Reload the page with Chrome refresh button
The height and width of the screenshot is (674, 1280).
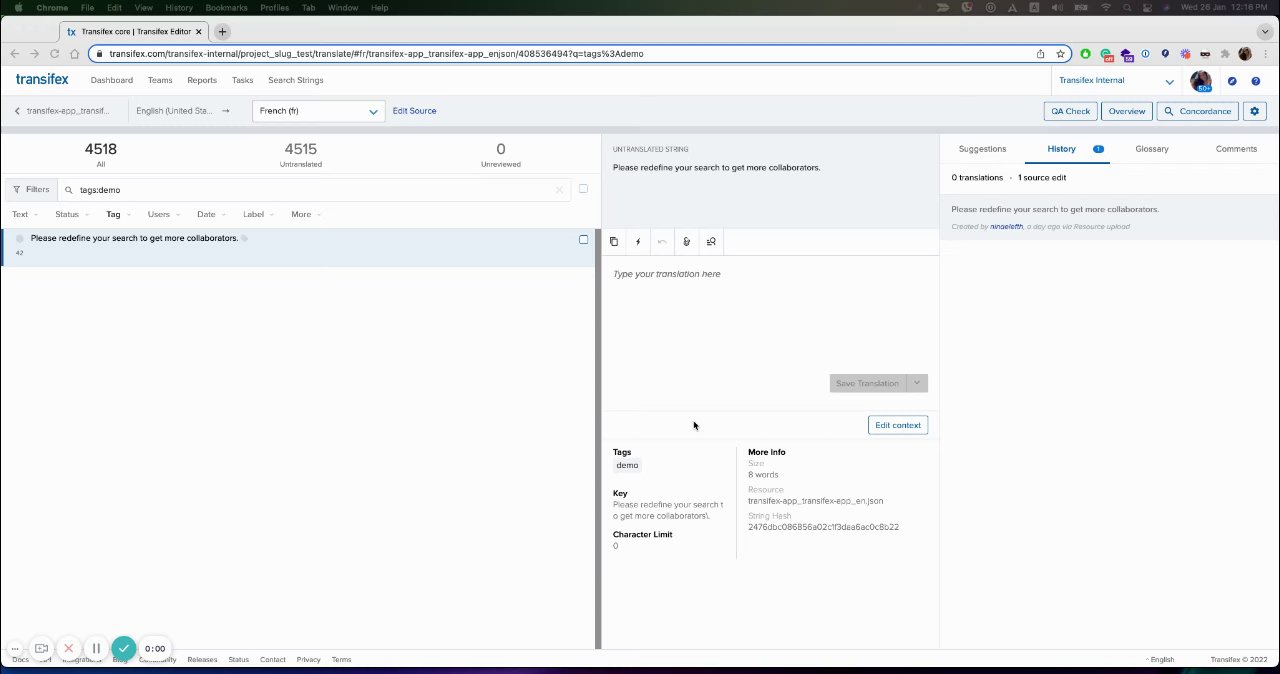click(x=55, y=54)
